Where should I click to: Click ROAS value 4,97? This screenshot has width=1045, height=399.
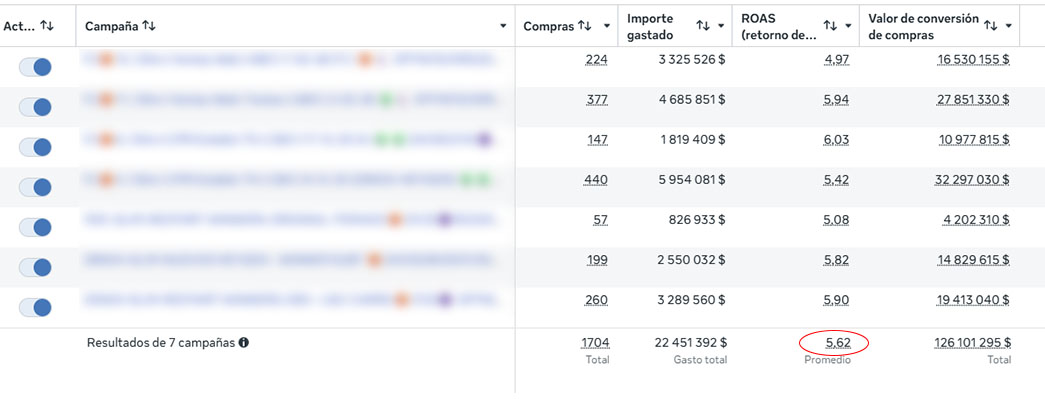click(836, 60)
